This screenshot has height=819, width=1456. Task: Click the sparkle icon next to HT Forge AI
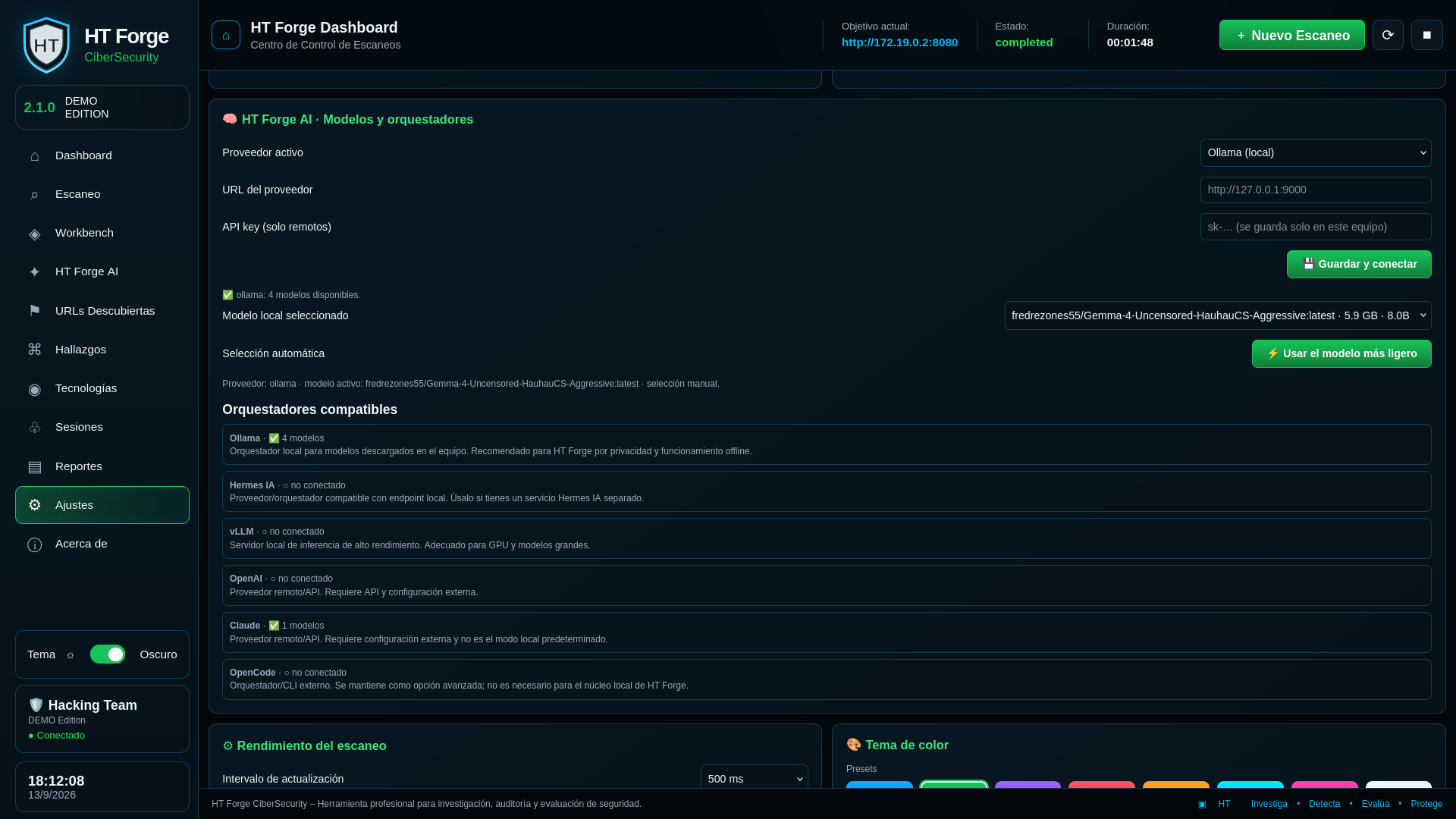tap(34, 272)
